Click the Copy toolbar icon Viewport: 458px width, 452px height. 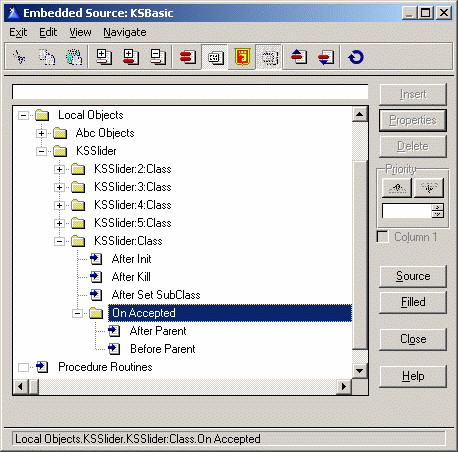[47, 57]
